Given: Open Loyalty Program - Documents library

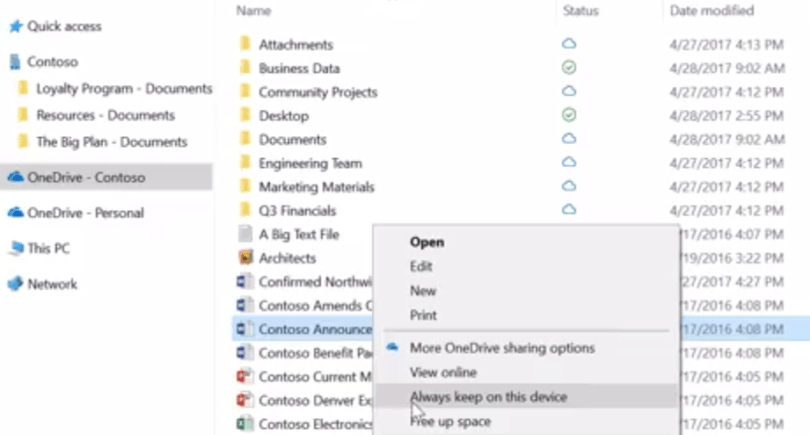Looking at the screenshot, I should [124, 89].
